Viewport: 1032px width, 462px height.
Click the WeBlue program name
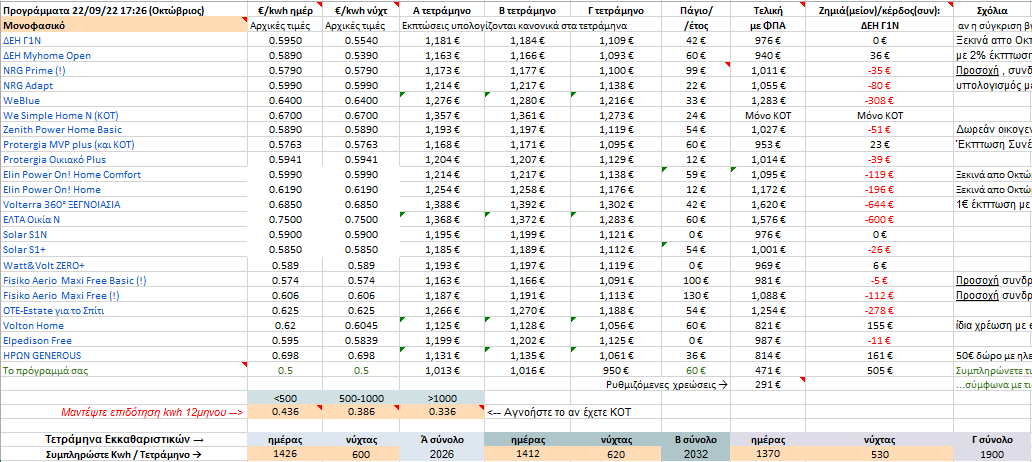click(124, 101)
